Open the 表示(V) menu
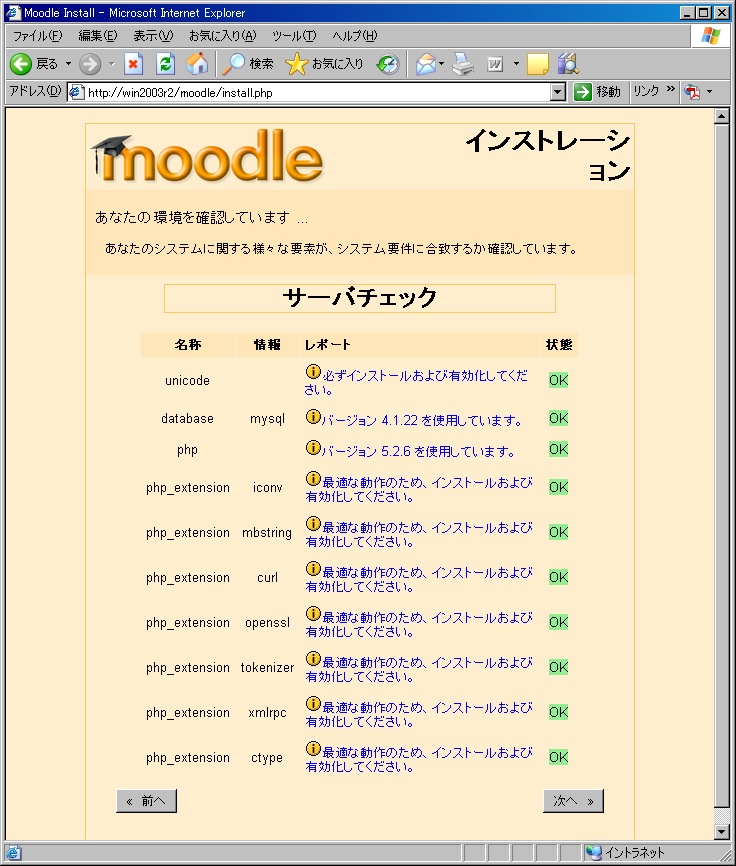The image size is (736, 866). [x=153, y=36]
